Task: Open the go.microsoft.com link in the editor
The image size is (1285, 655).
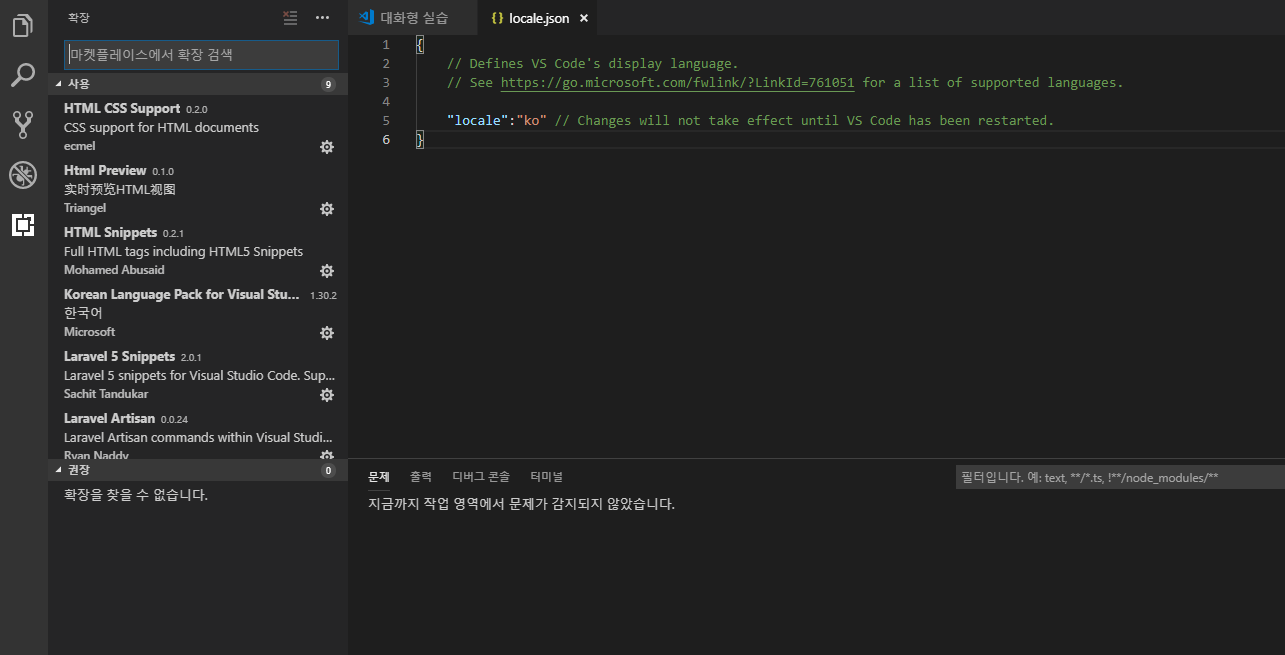Action: (x=677, y=83)
